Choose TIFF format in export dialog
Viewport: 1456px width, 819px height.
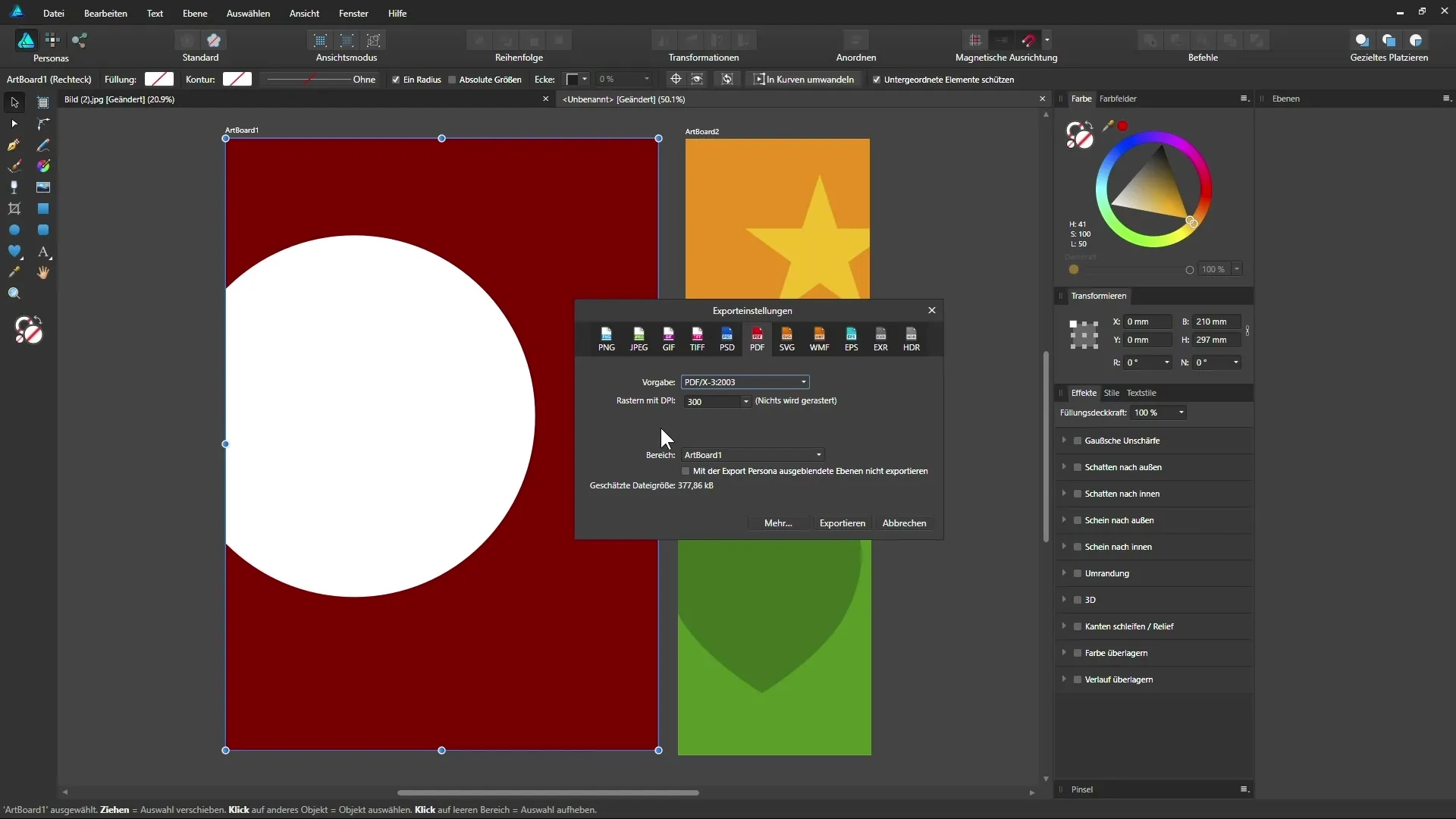click(697, 339)
